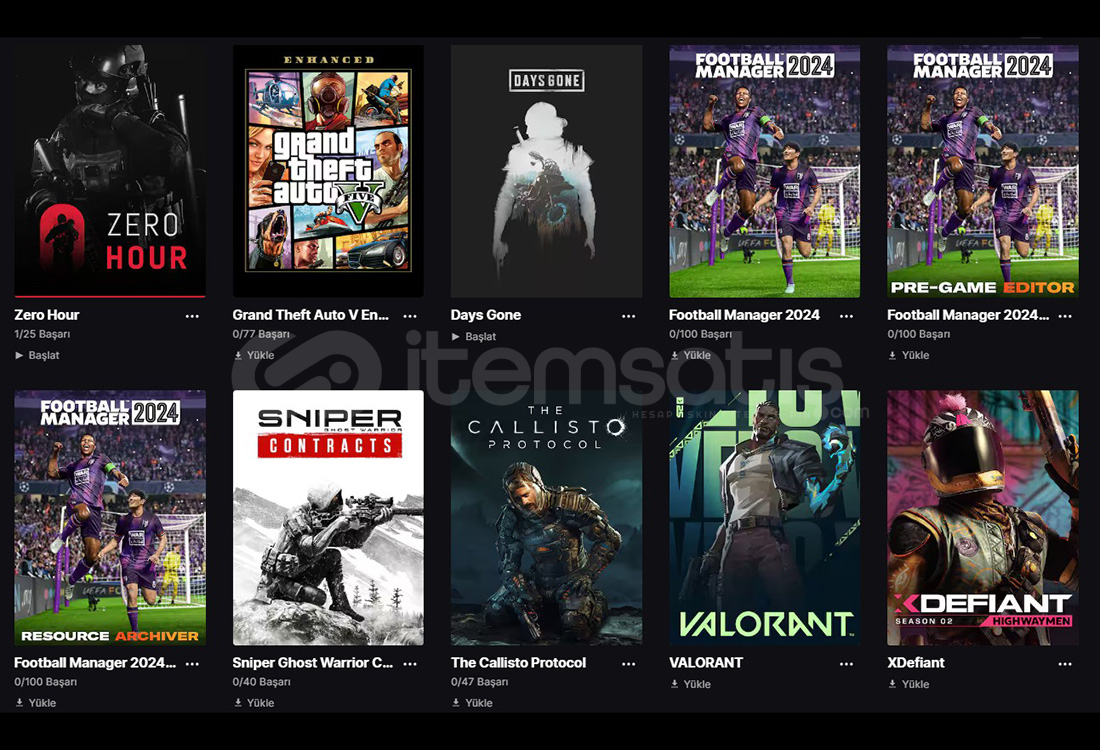Open the VALORANT game cover
This screenshot has height=750, width=1100.
coord(764,518)
